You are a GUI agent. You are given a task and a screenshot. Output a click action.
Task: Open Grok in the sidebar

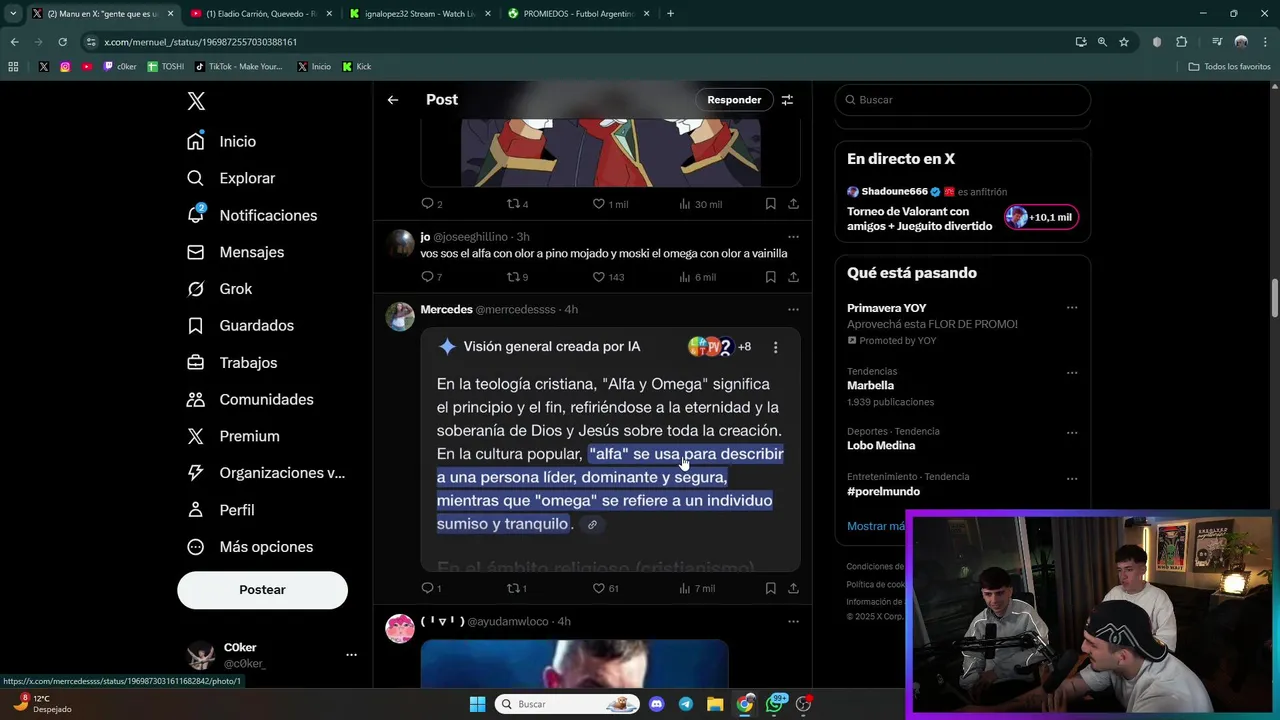coord(219,289)
